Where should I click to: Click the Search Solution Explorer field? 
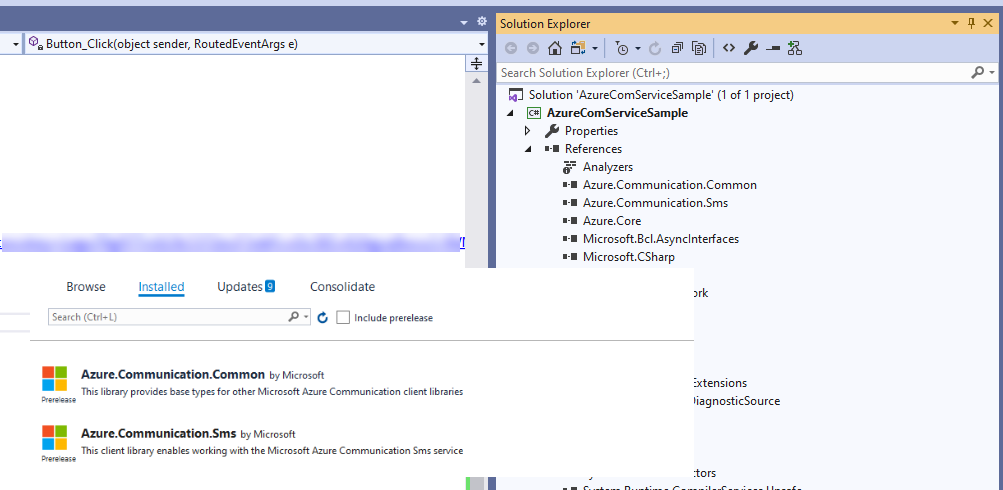pos(730,73)
